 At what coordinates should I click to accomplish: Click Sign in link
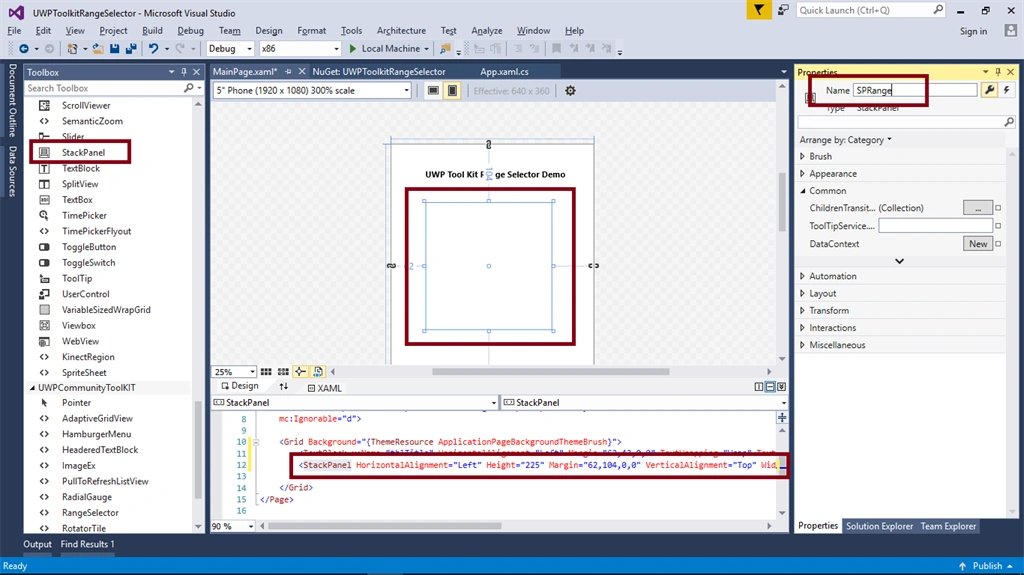(973, 31)
